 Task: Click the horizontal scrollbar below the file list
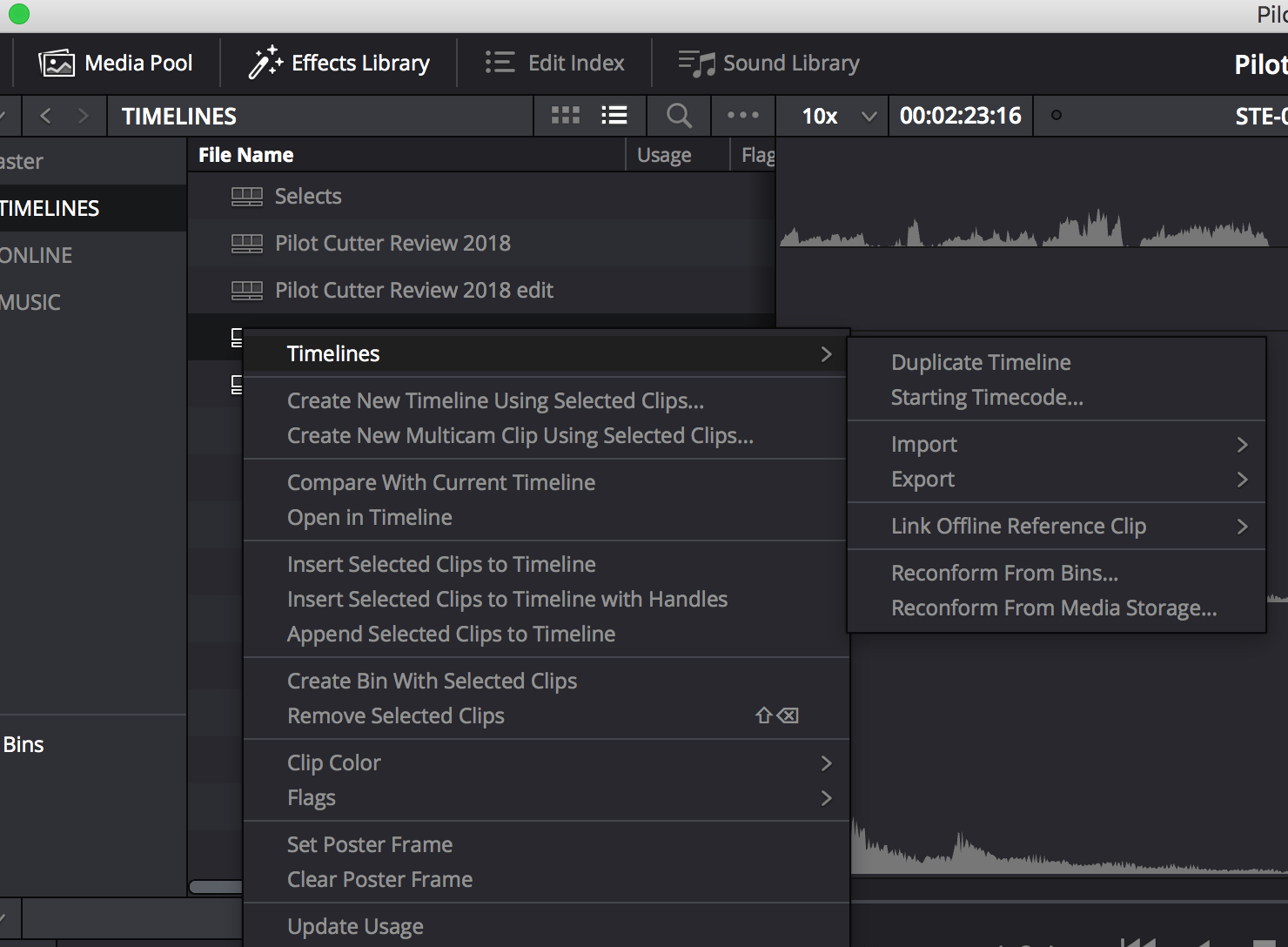click(x=216, y=887)
